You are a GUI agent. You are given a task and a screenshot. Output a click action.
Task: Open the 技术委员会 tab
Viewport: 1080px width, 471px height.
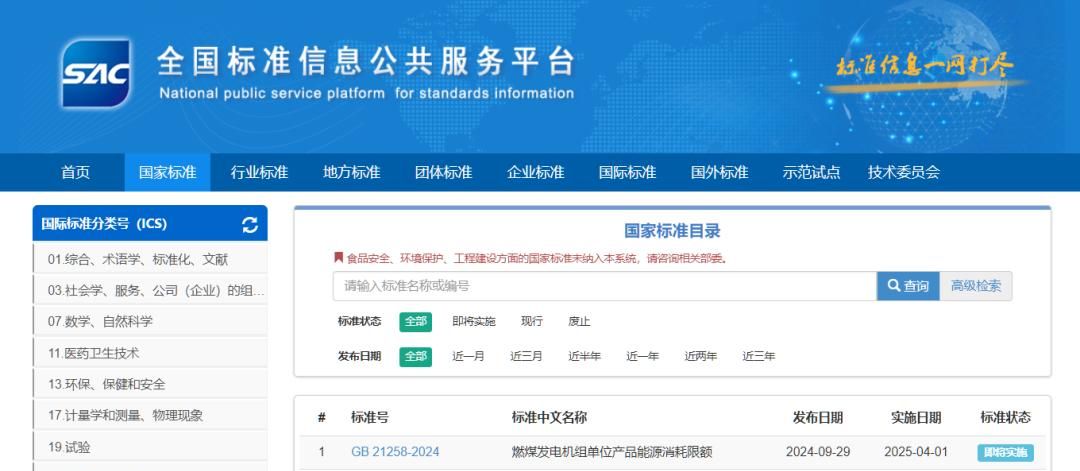pyautogui.click(x=904, y=172)
